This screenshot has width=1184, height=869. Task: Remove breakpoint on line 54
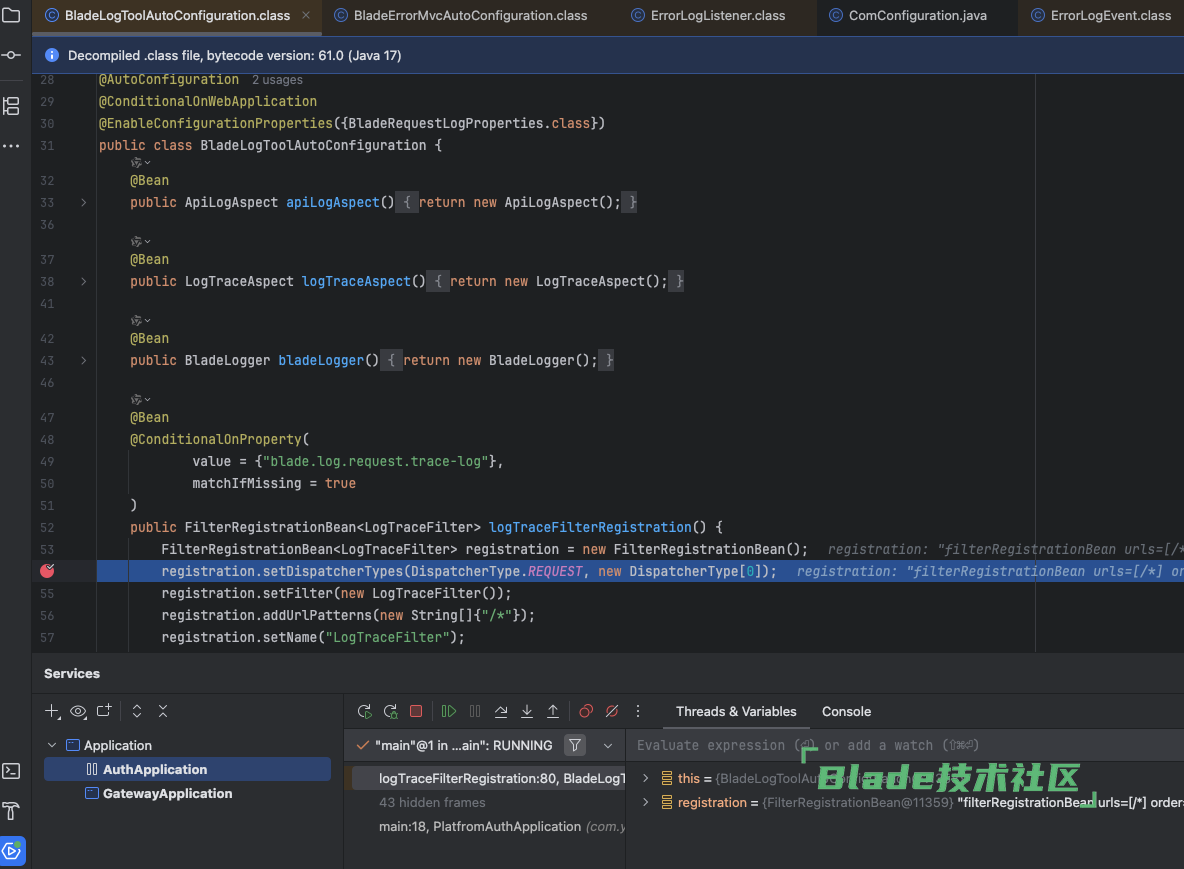pyautogui.click(x=46, y=571)
